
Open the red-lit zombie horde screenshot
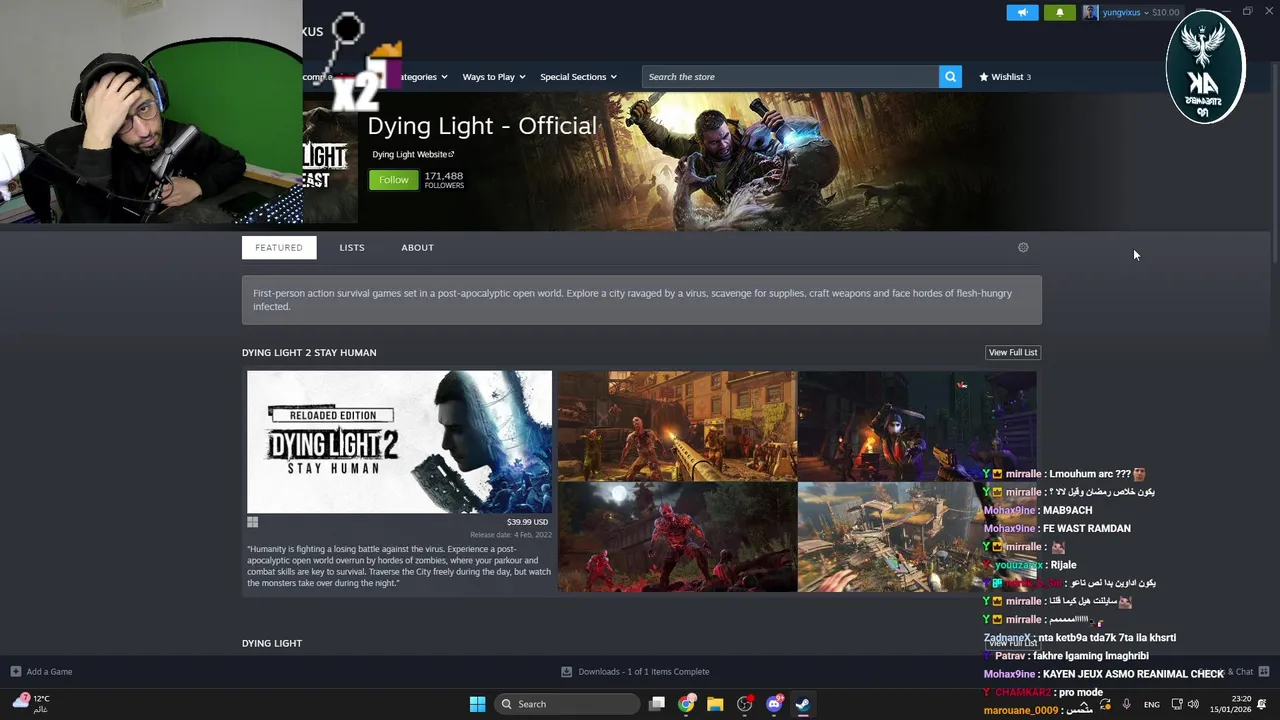pos(677,537)
